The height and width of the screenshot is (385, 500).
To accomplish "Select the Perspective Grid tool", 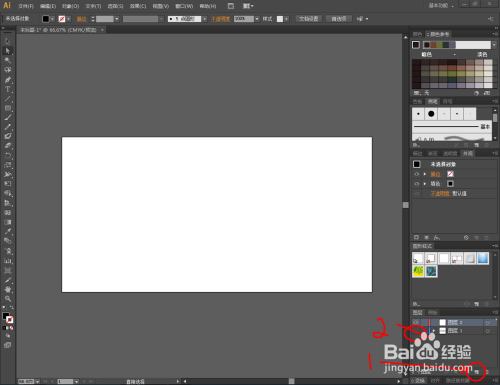I will point(7,203).
